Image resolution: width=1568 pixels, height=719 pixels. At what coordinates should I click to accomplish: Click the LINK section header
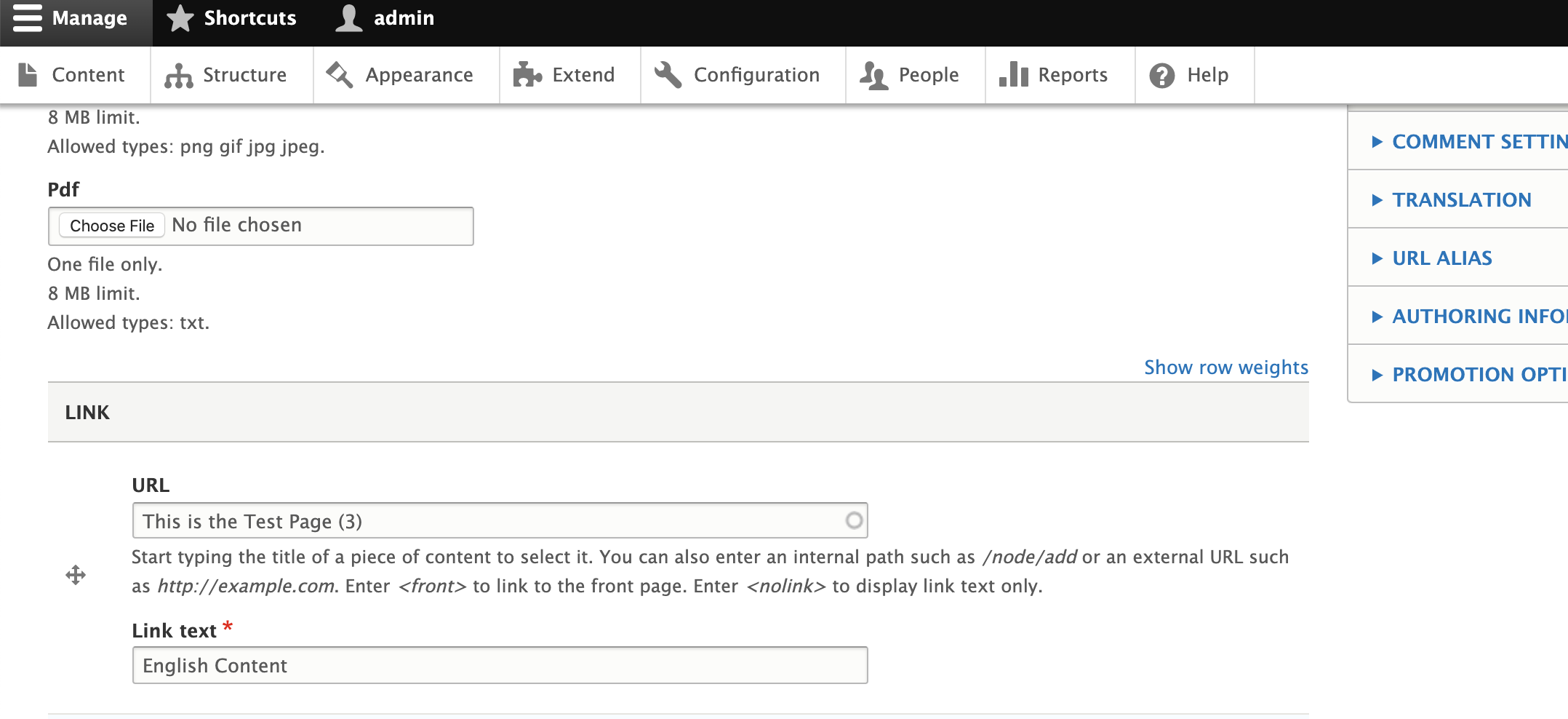(87, 412)
